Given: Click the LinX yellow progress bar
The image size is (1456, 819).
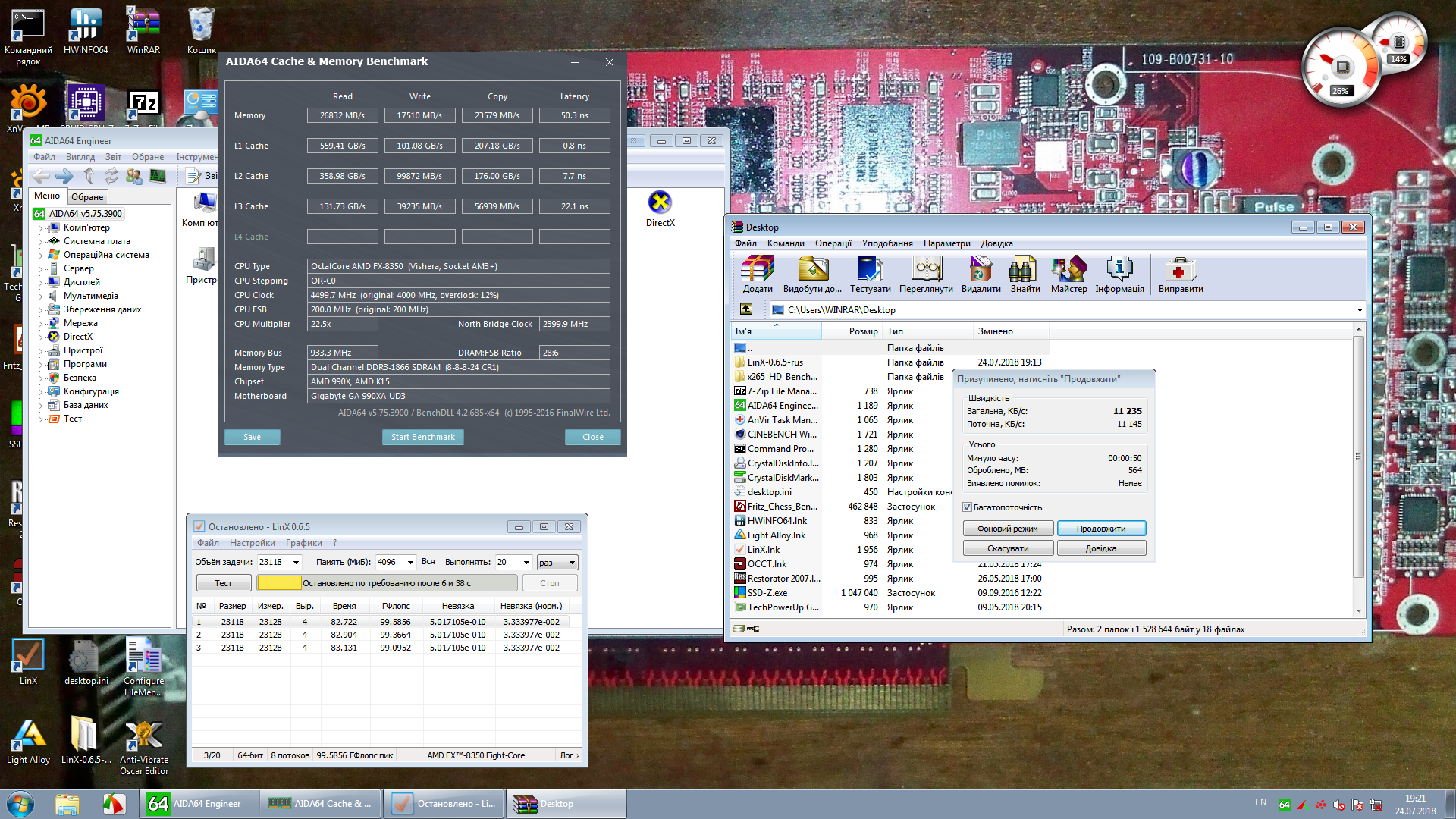Looking at the screenshot, I should pyautogui.click(x=279, y=583).
